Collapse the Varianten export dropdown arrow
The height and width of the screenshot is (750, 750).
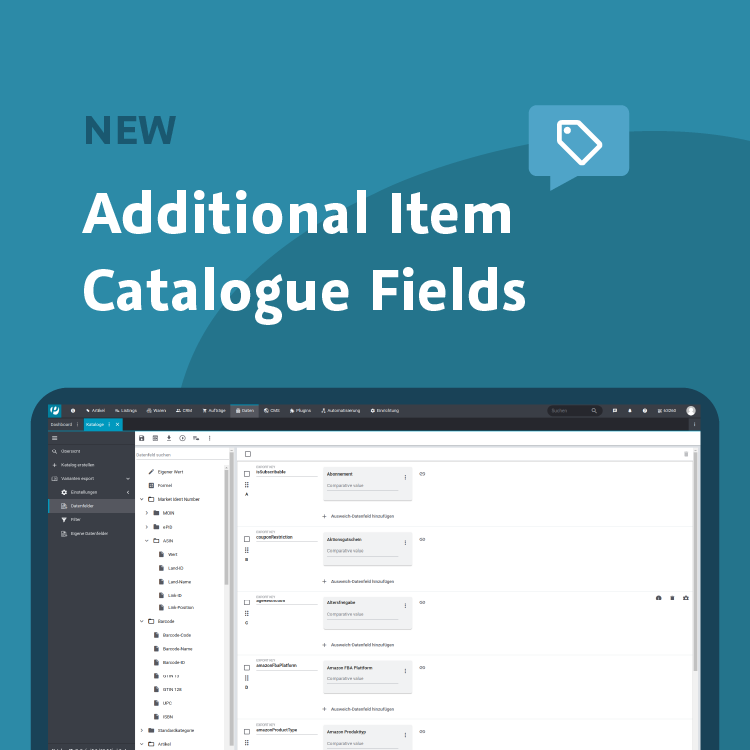128,479
